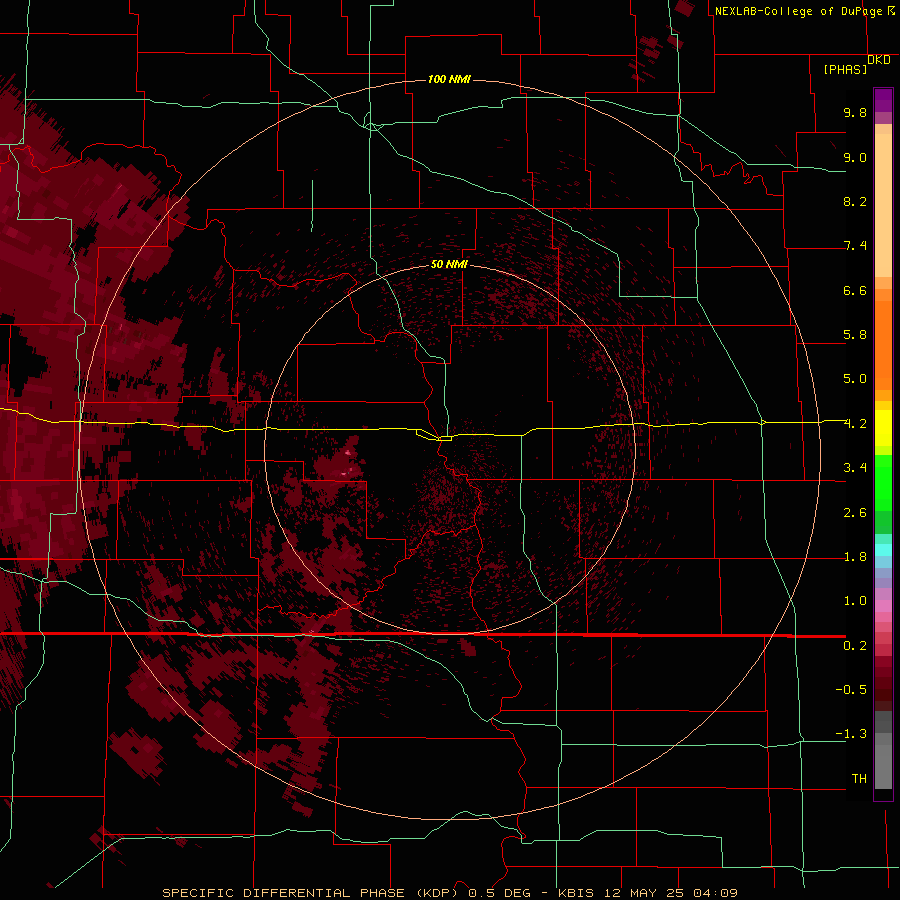Click the [PHAS] legend heading

coord(845,69)
